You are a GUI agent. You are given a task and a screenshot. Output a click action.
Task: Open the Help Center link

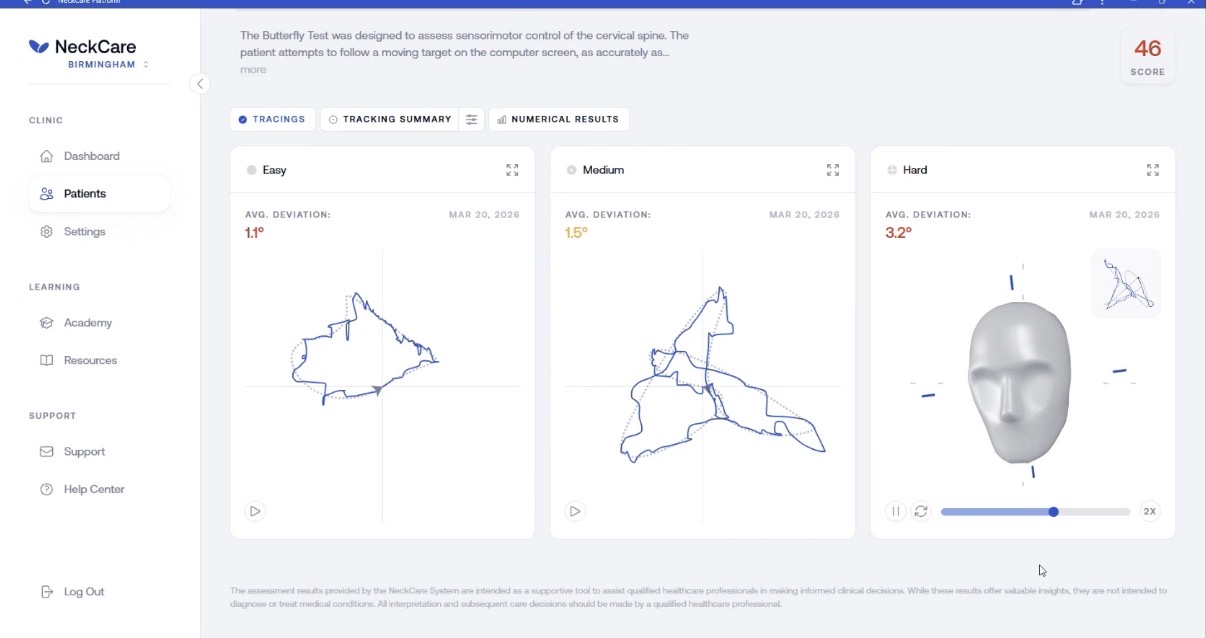93,489
